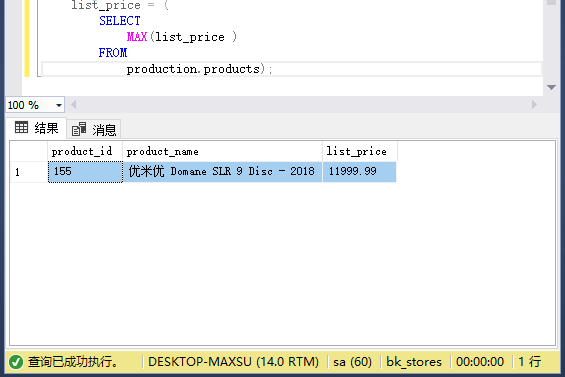Click the horizontal scrollbar right arrow
This screenshot has height=377, width=565.
coord(534,105)
